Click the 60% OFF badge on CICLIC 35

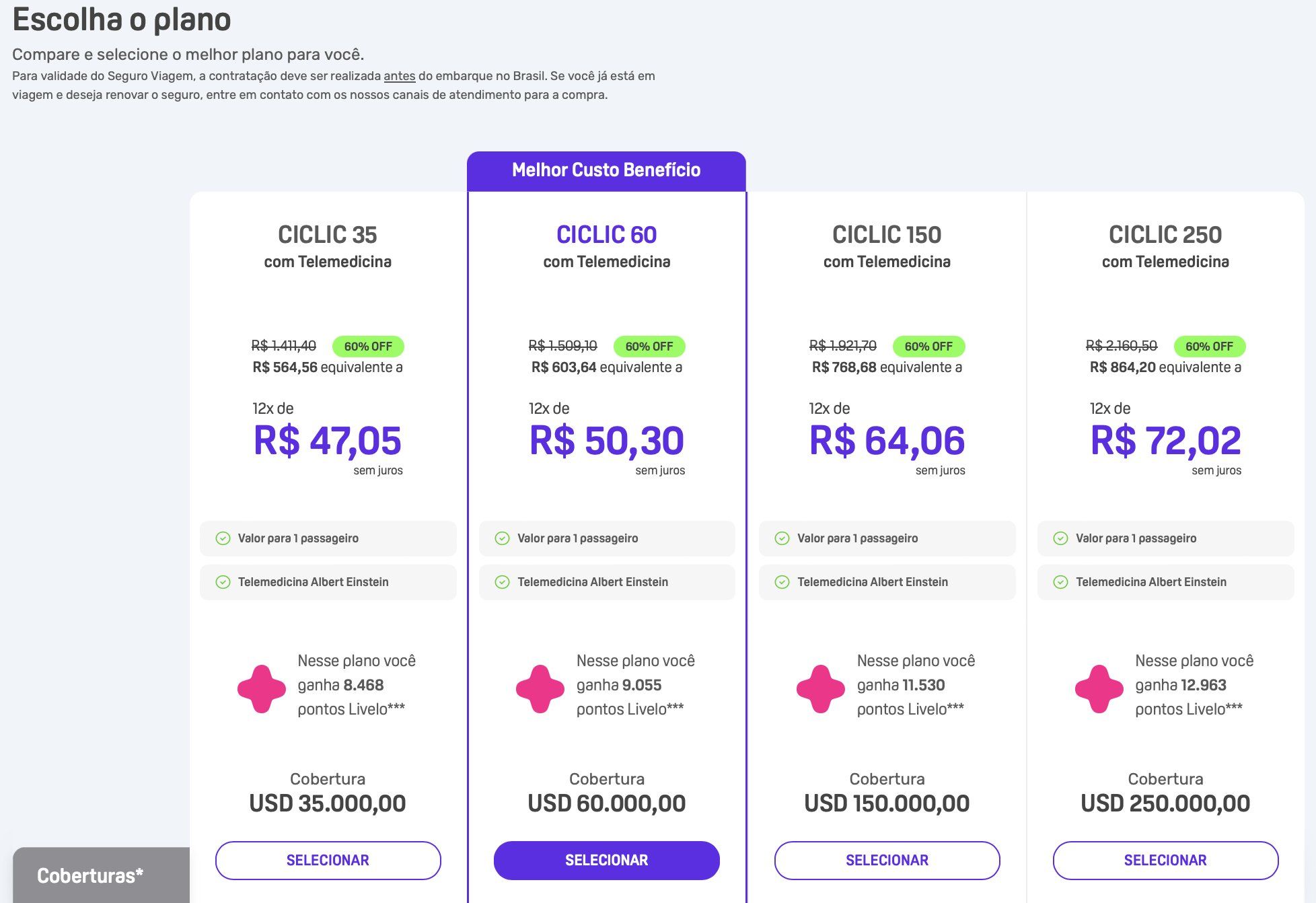tap(368, 347)
